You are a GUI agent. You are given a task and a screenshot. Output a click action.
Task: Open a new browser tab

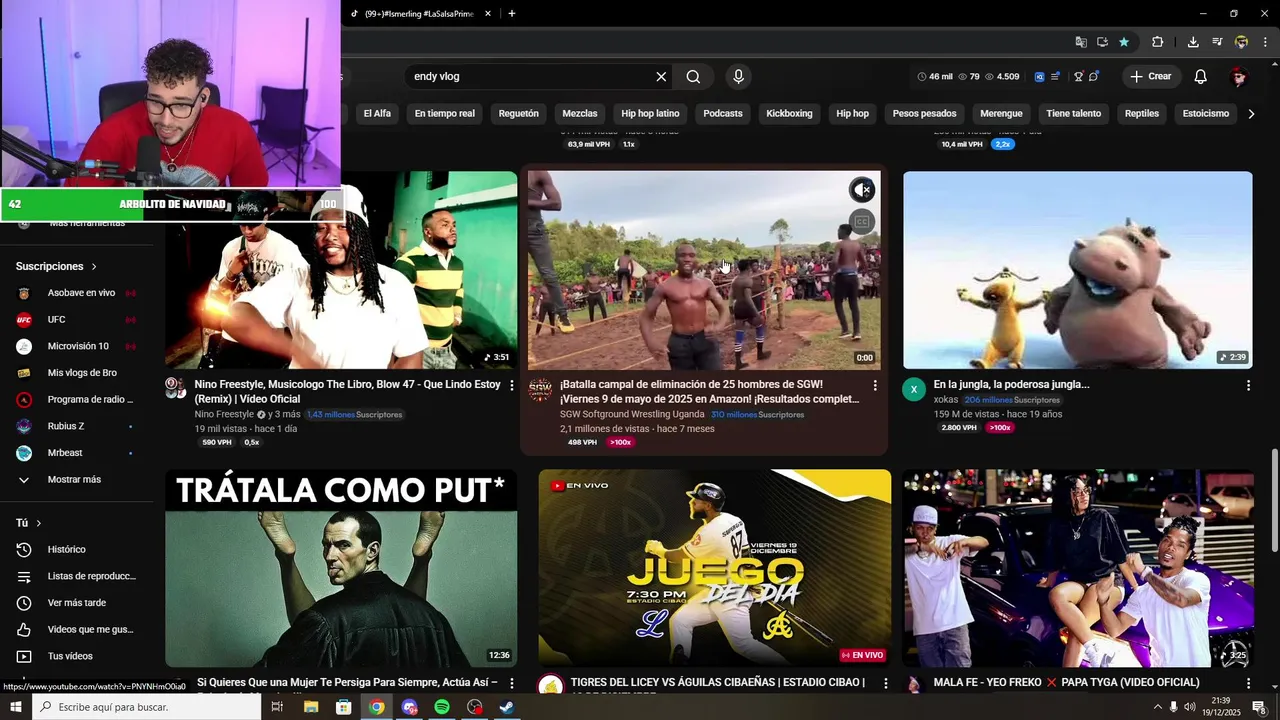(x=512, y=14)
